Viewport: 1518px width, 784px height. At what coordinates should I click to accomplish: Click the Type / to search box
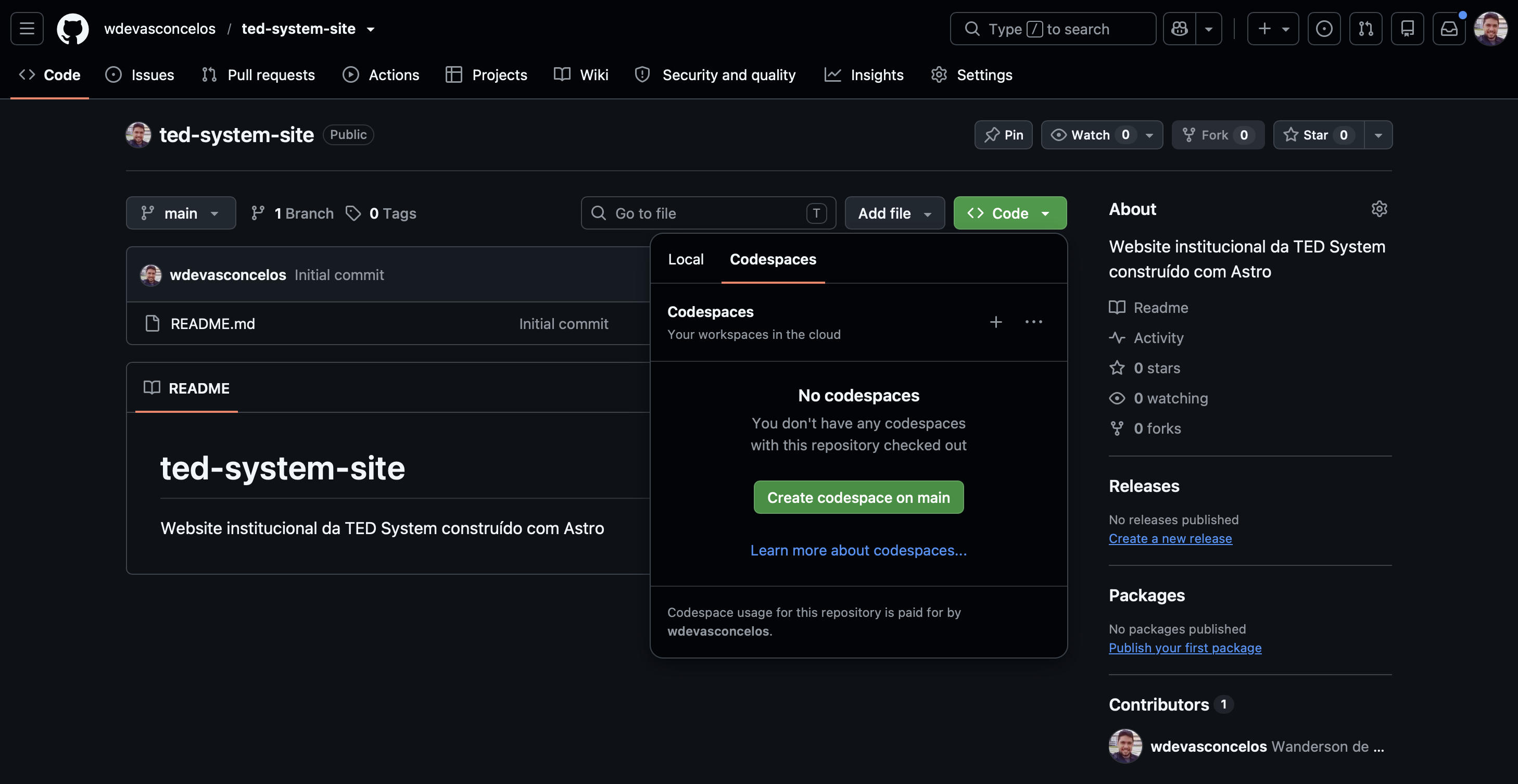click(x=1053, y=28)
